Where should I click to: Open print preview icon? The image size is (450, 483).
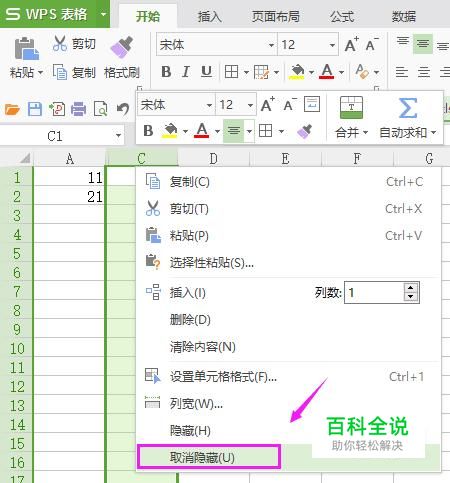[100, 109]
